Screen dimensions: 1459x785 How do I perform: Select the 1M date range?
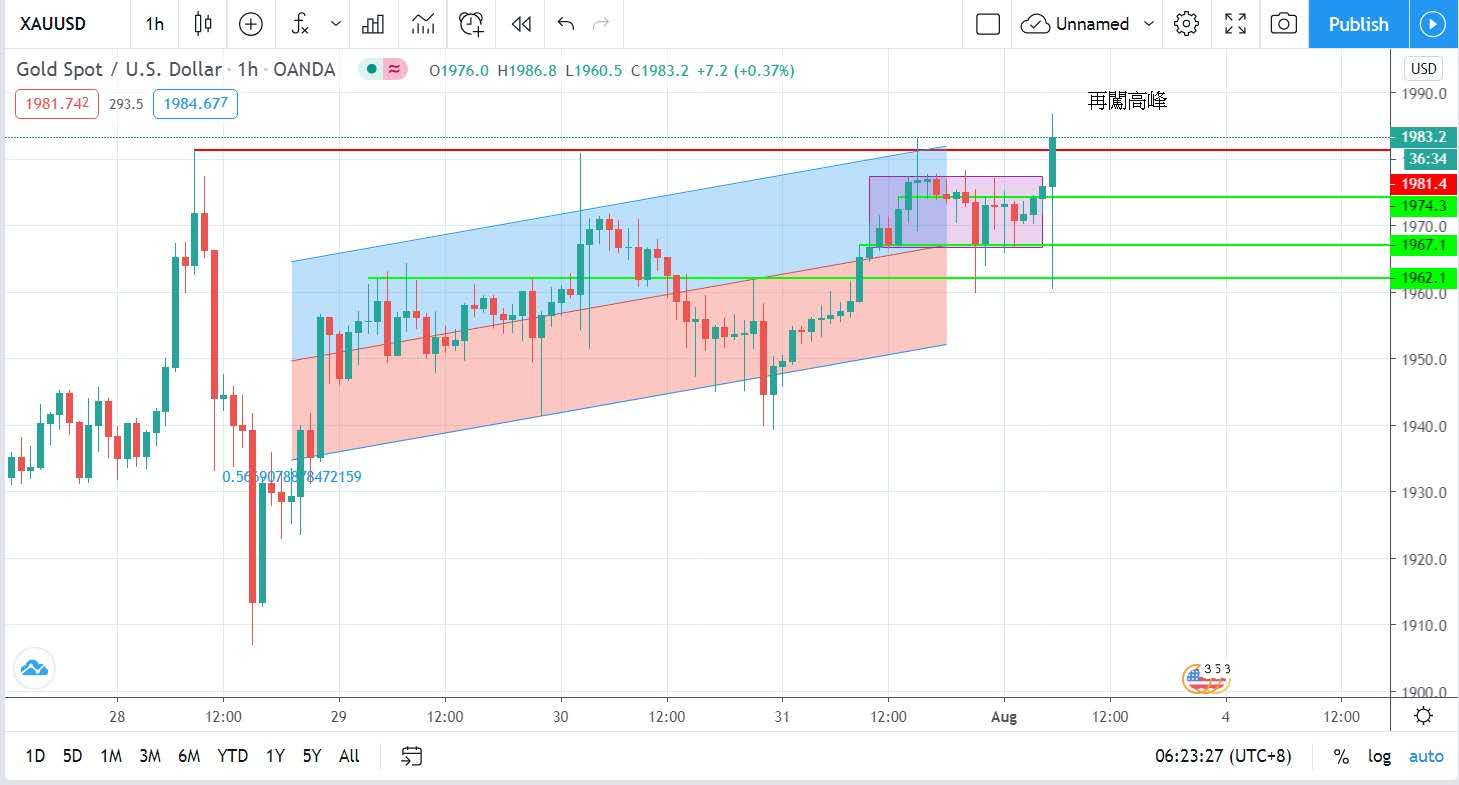(111, 756)
